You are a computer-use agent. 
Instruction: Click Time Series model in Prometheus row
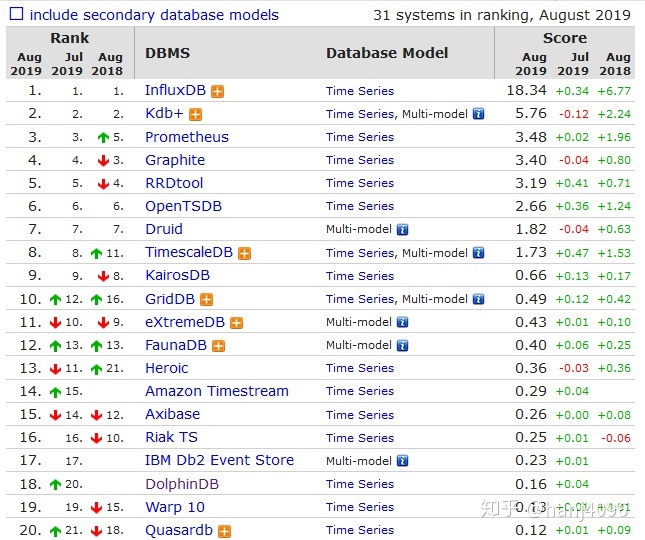tap(360, 137)
